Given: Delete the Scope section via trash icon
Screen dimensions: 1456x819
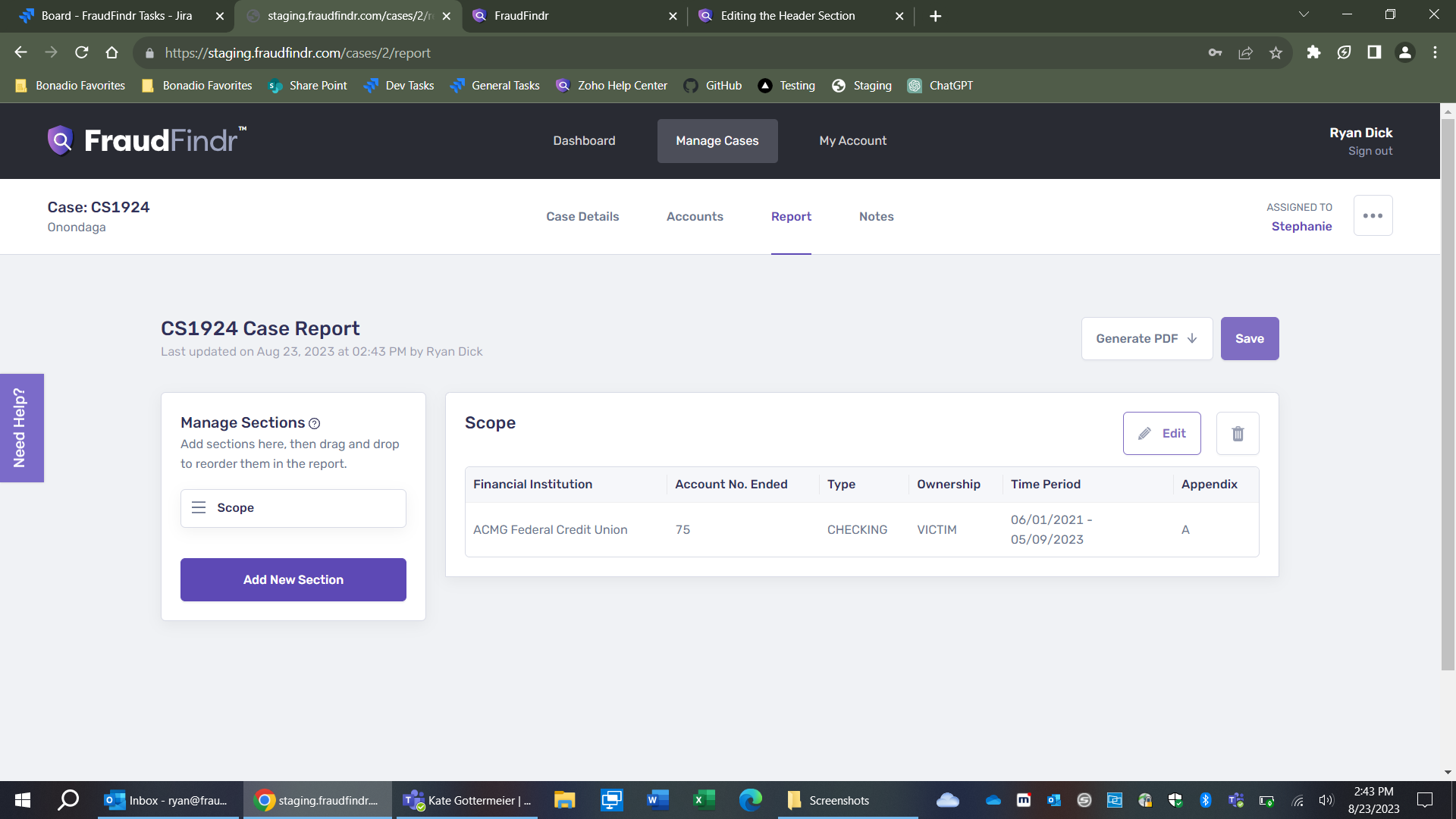Looking at the screenshot, I should point(1238,434).
